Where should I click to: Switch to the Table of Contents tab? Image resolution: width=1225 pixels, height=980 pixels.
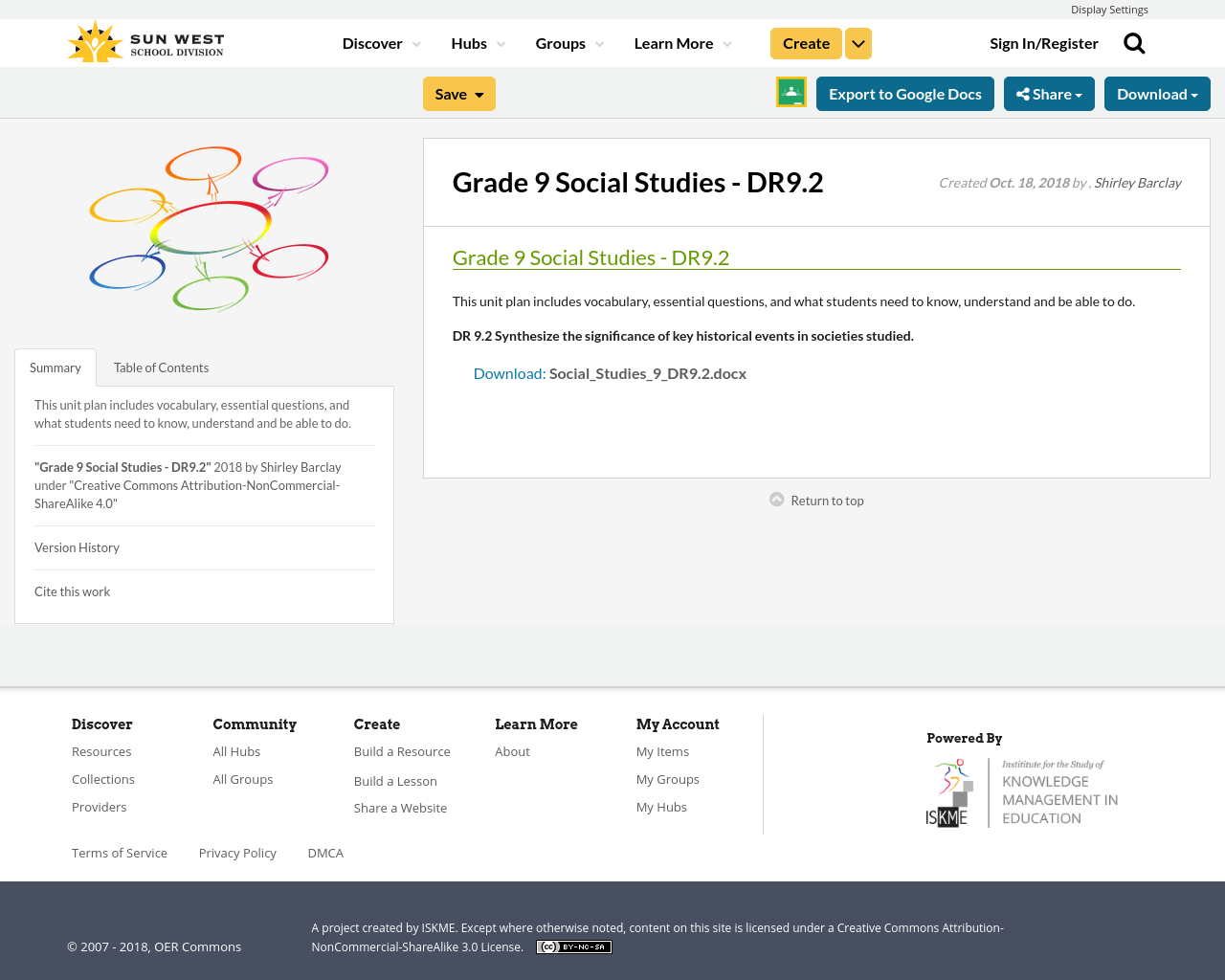(x=161, y=367)
